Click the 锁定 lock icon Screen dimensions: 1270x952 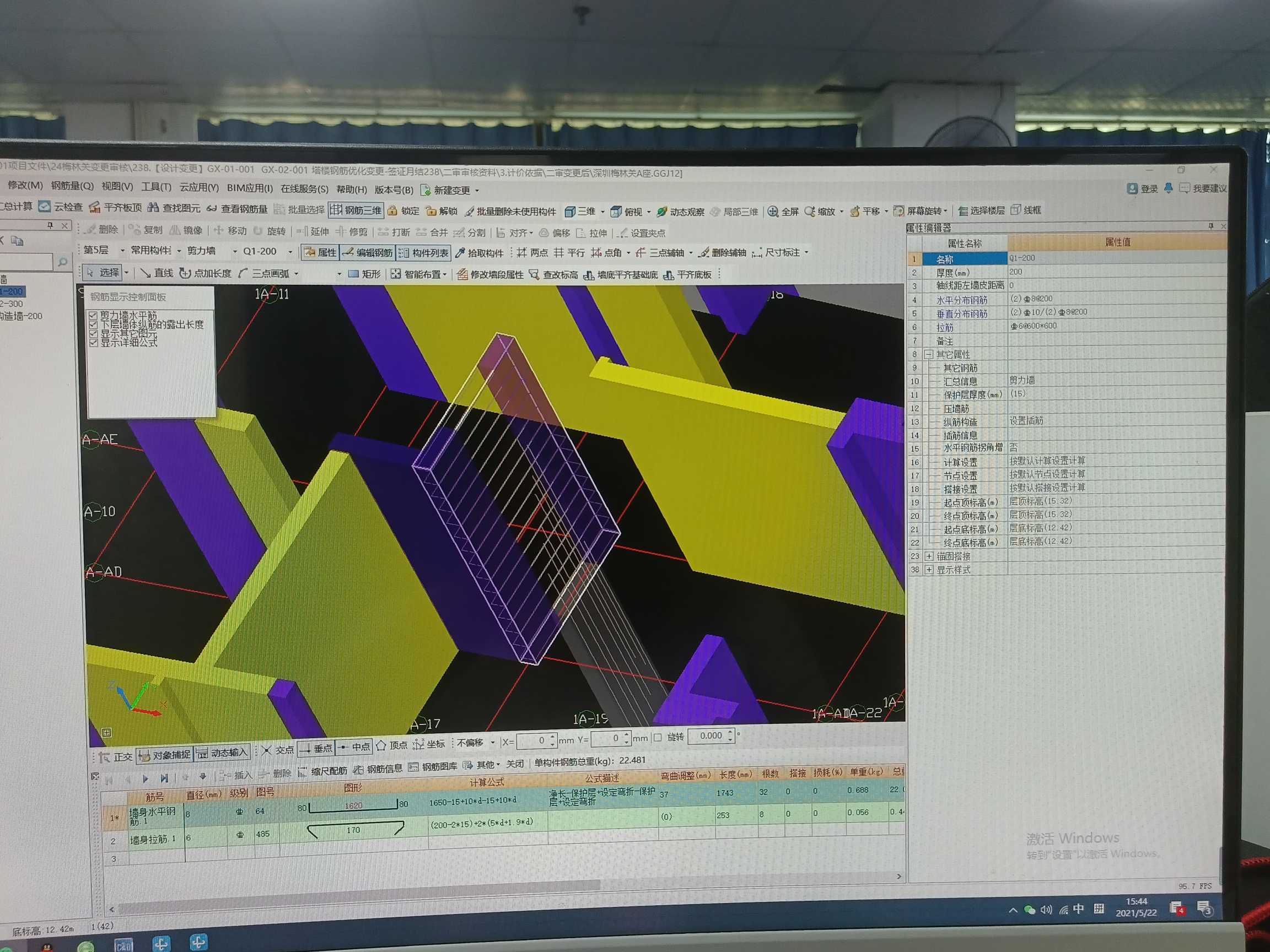point(392,210)
